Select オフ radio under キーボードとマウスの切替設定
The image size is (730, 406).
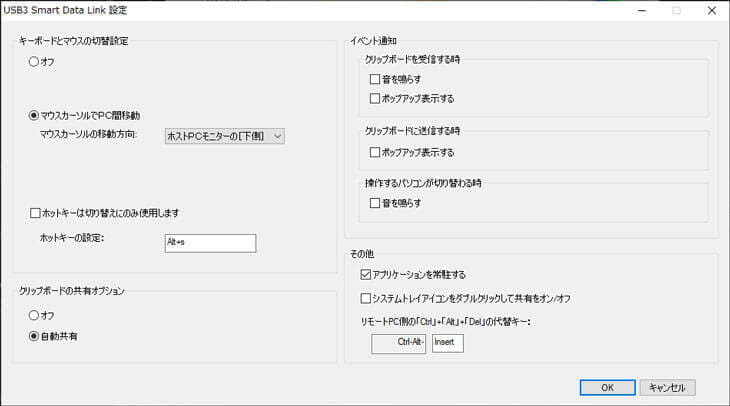click(x=35, y=62)
